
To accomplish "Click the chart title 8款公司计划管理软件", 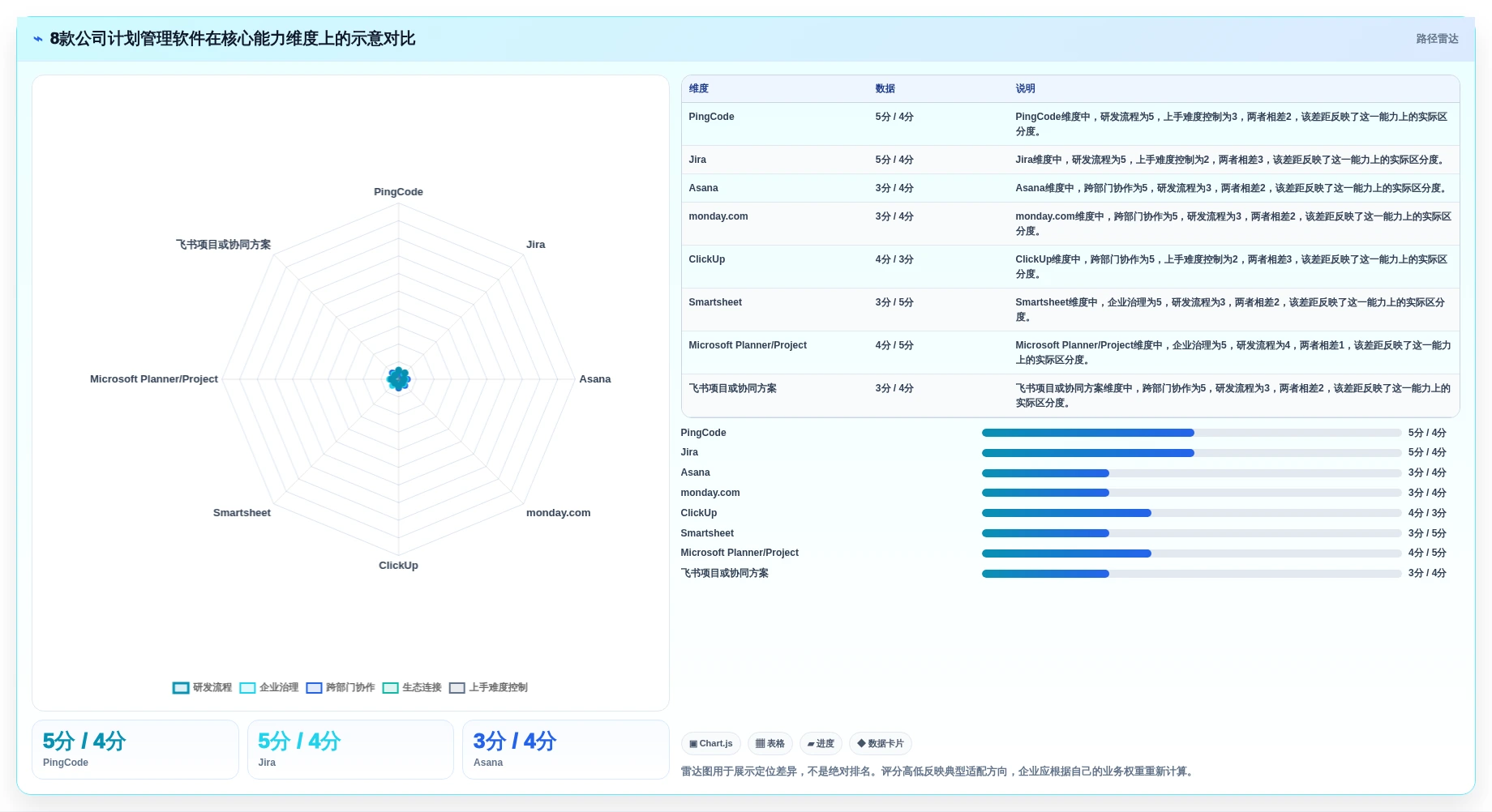I will pyautogui.click(x=233, y=39).
